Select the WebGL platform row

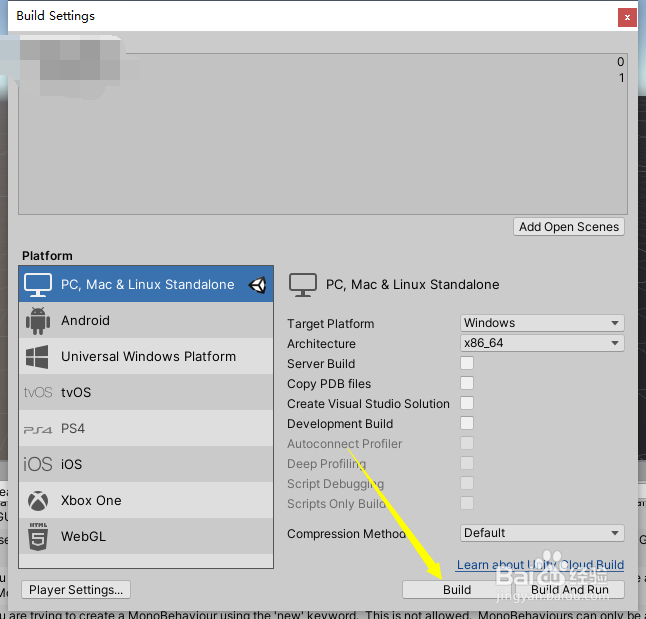click(x=146, y=536)
